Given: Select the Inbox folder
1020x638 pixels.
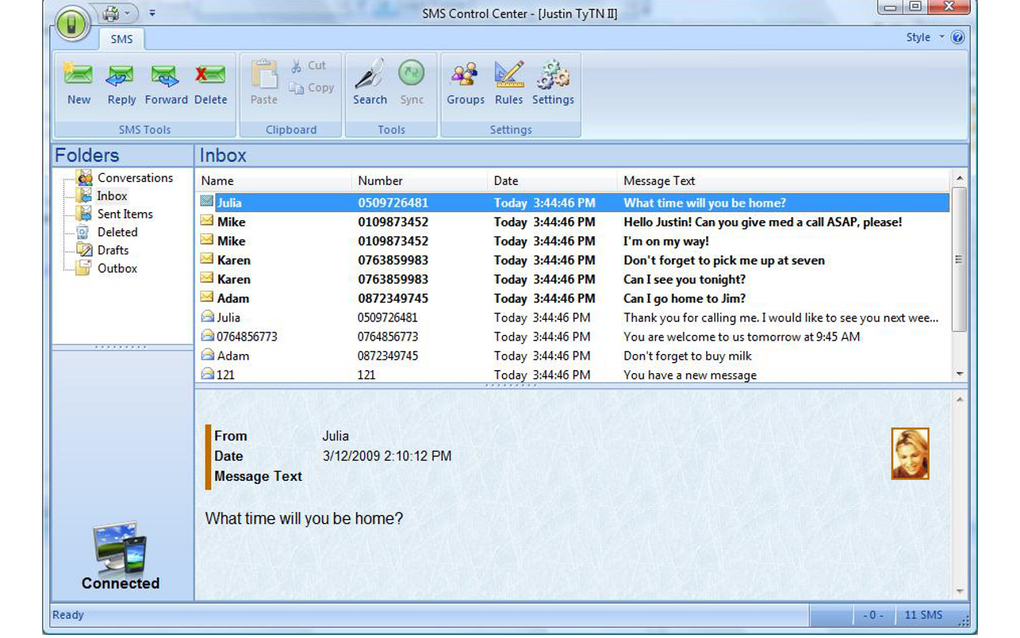Looking at the screenshot, I should (112, 196).
